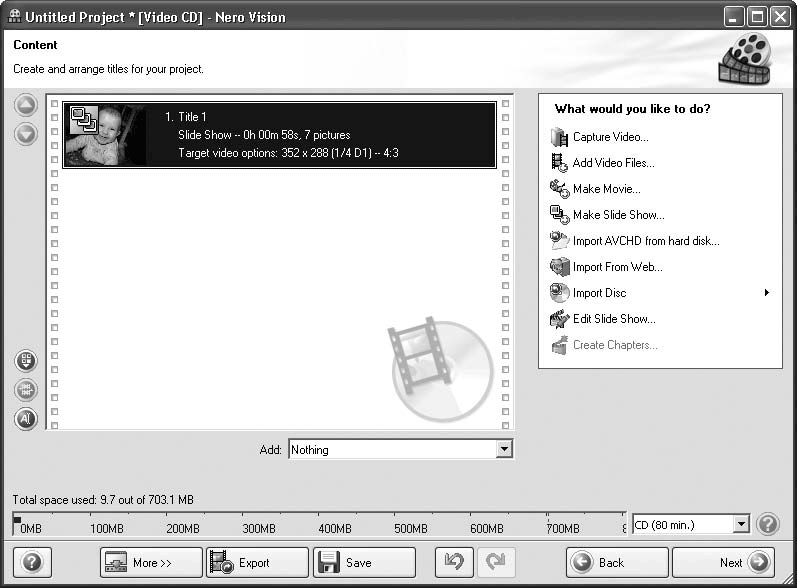
Task: Export the project
Action: (256, 562)
